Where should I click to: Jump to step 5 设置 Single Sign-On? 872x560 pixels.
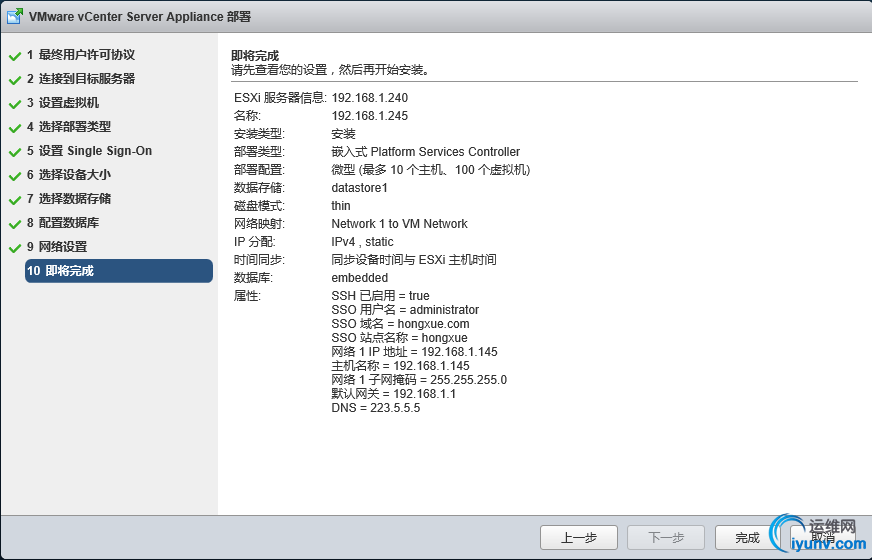point(89,151)
